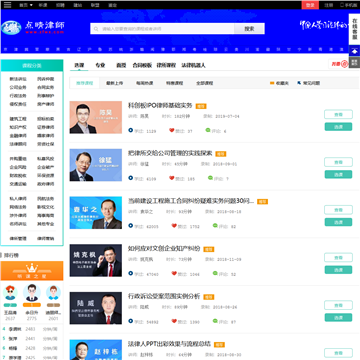Click heart icon showing 1390 likes

pyautogui.click(x=174, y=321)
